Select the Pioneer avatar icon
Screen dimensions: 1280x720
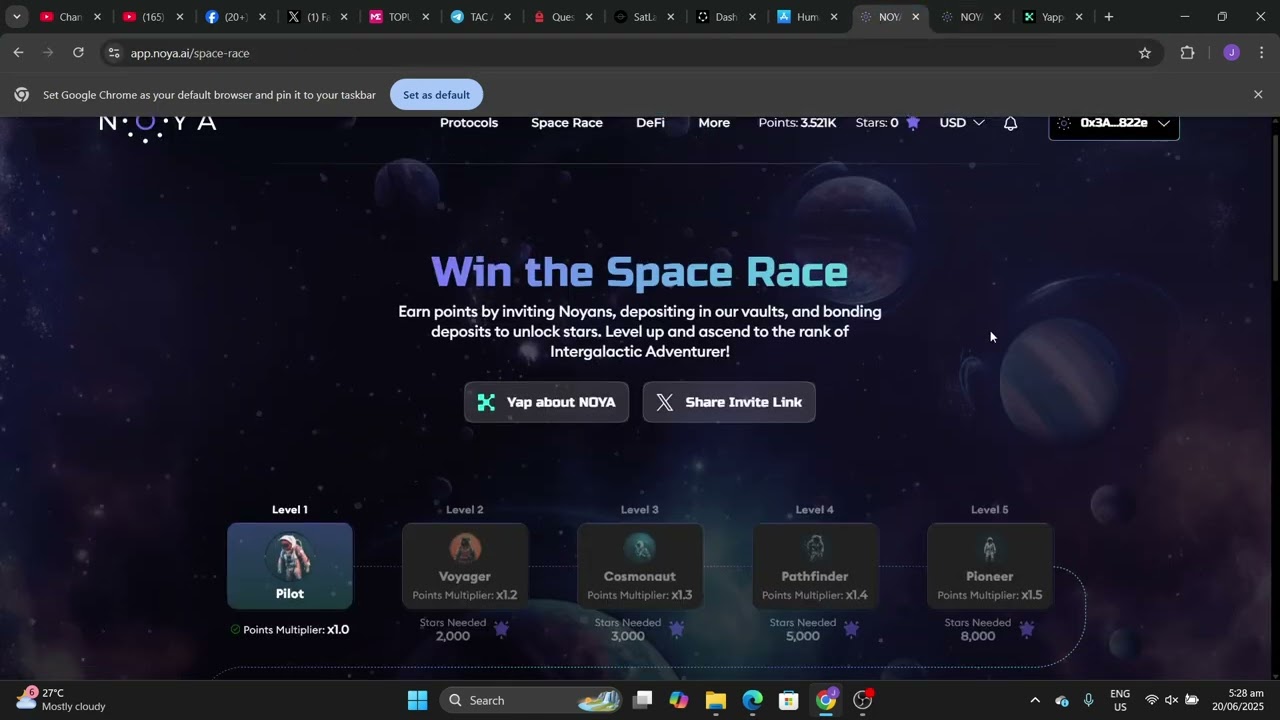990,548
